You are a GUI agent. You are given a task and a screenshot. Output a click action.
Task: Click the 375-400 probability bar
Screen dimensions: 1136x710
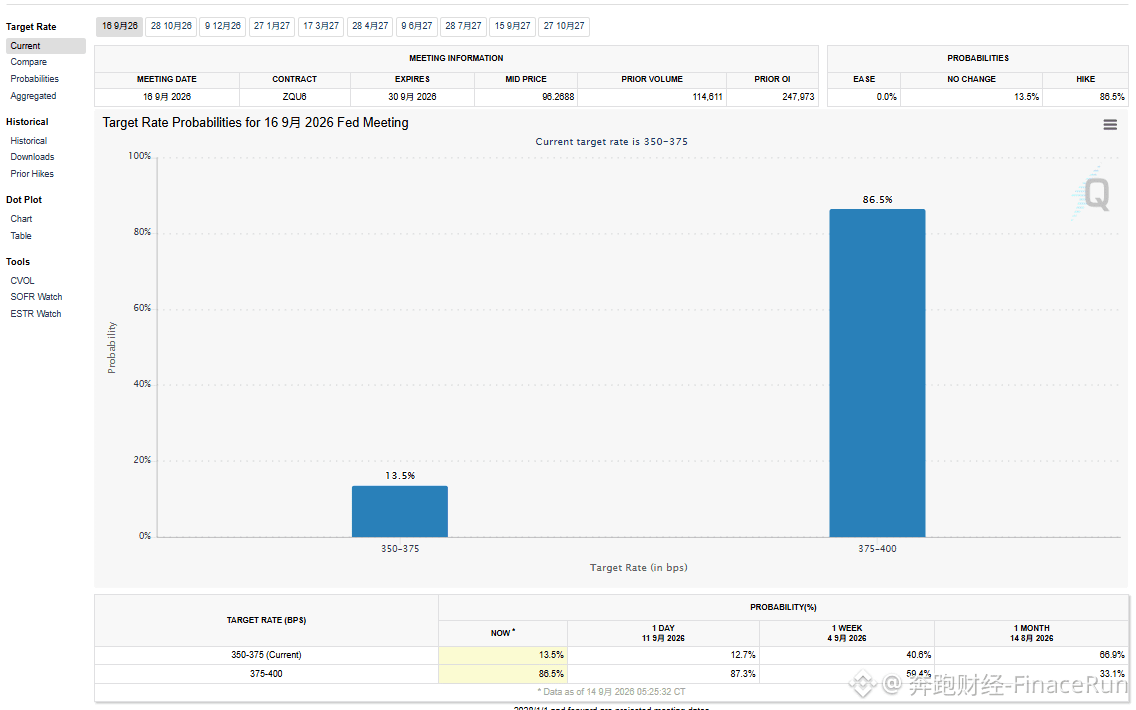coord(877,373)
